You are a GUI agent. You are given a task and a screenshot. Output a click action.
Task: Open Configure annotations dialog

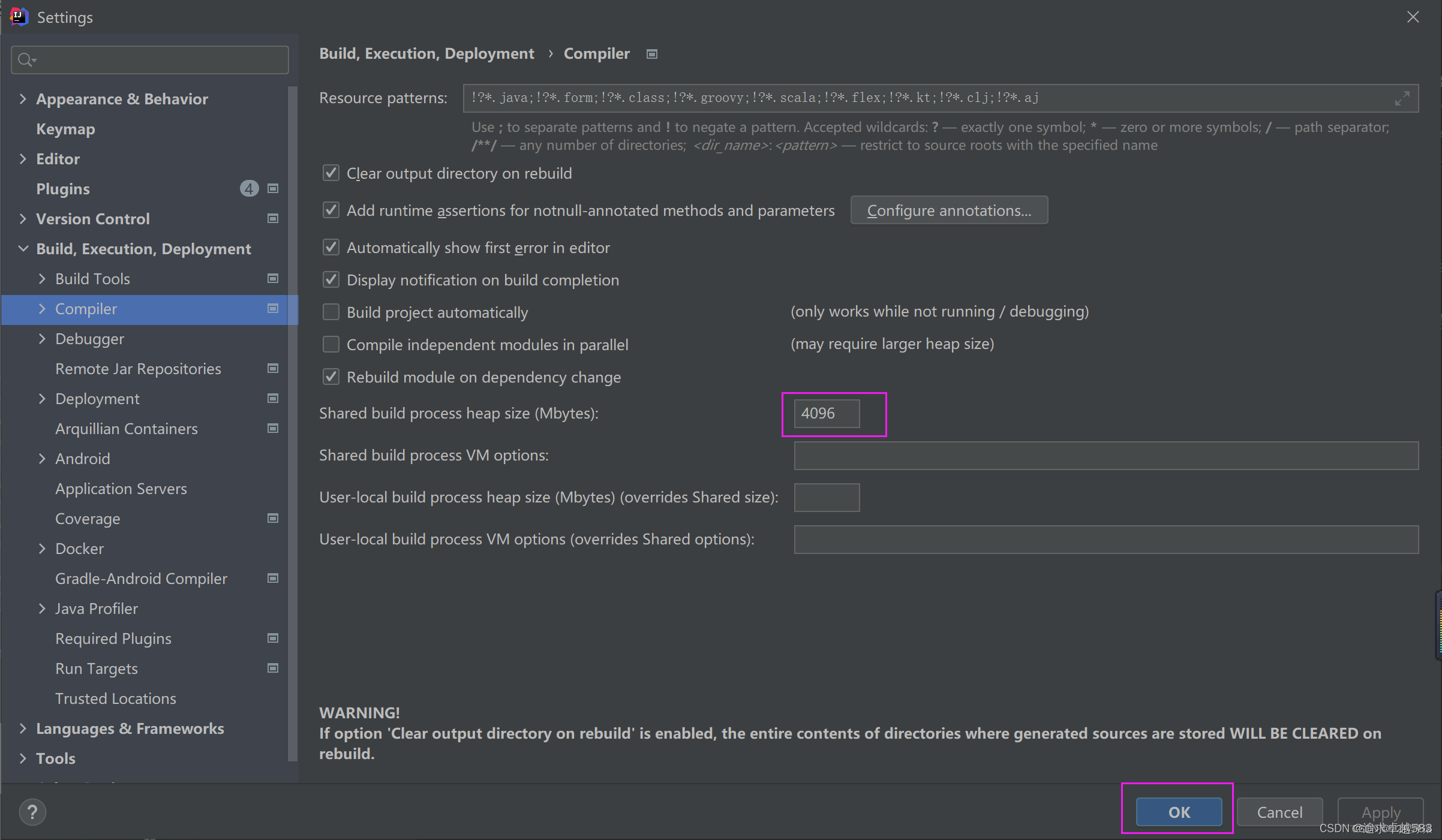pos(948,210)
